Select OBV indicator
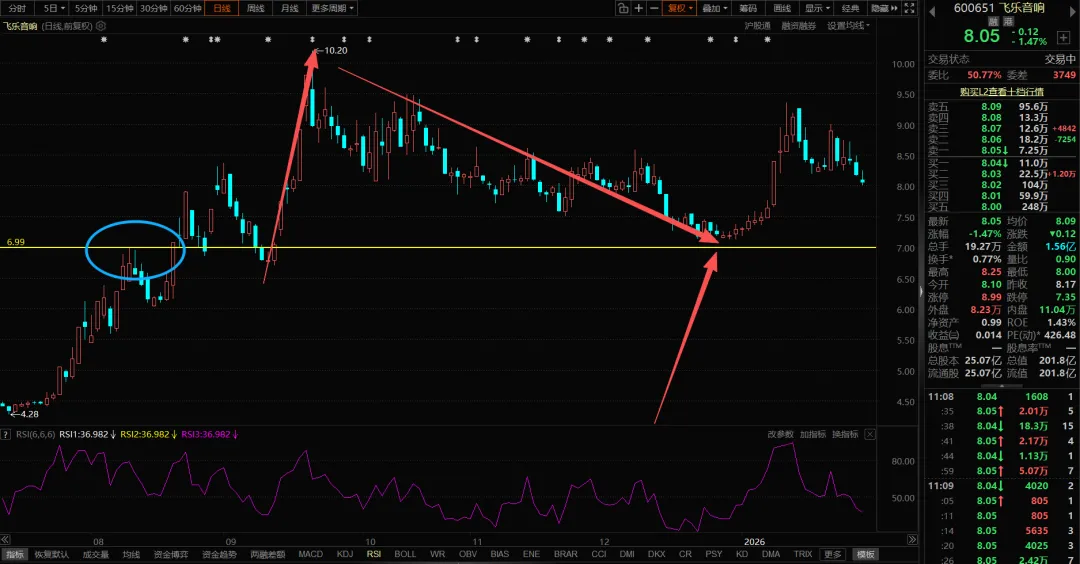The height and width of the screenshot is (564, 1080). 468,554
